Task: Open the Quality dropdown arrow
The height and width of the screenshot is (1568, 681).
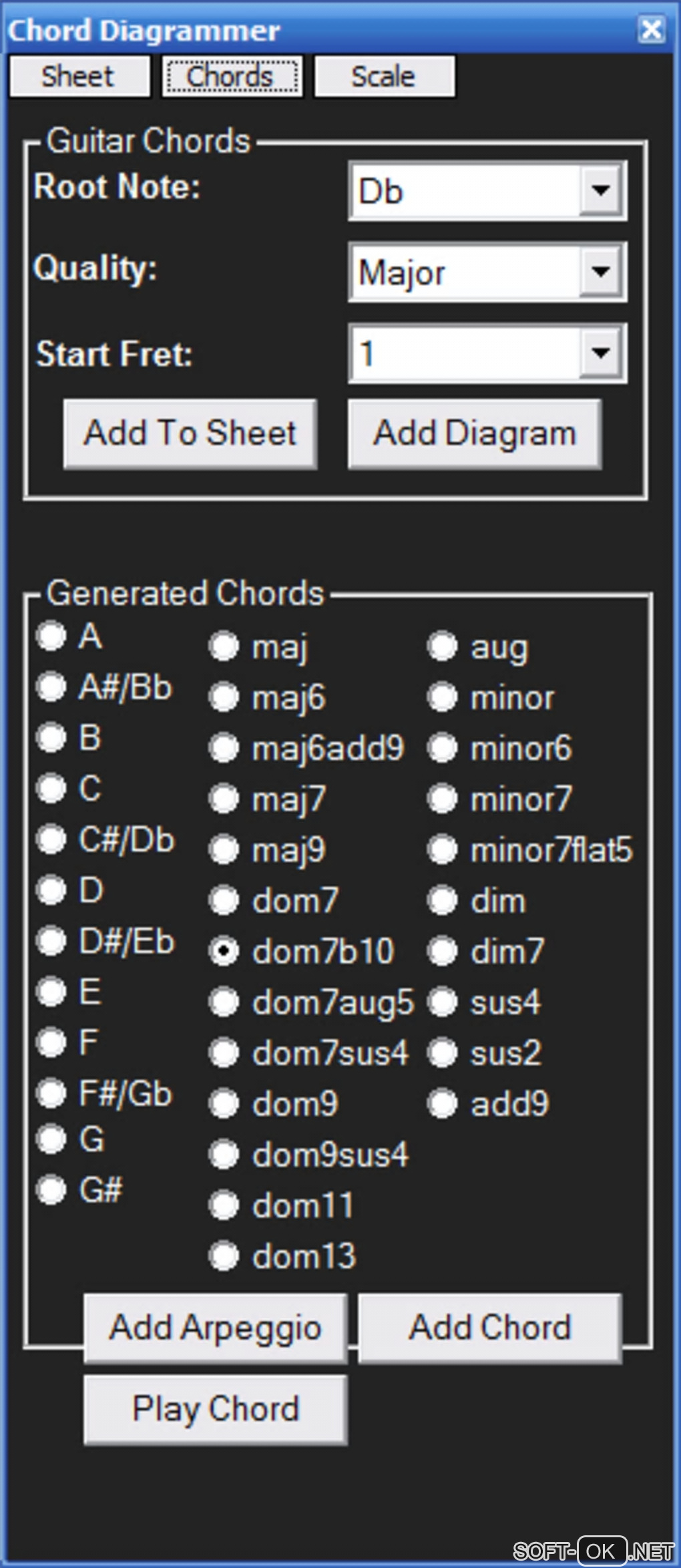Action: pos(601,272)
